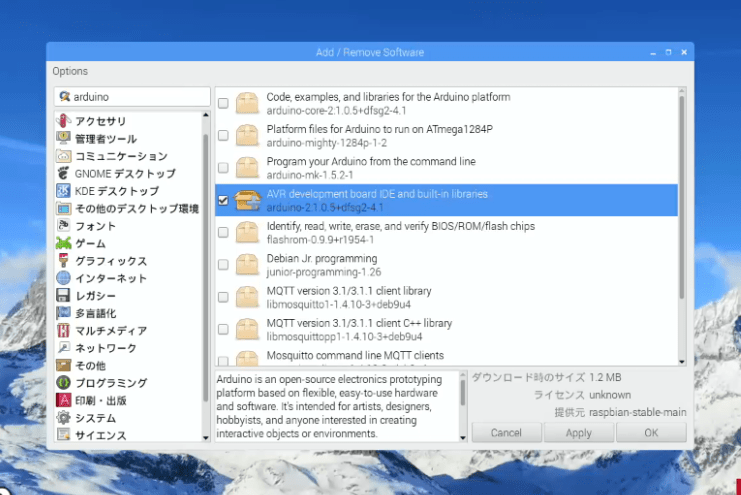Select the KDE デスクトップ icon

(63, 191)
